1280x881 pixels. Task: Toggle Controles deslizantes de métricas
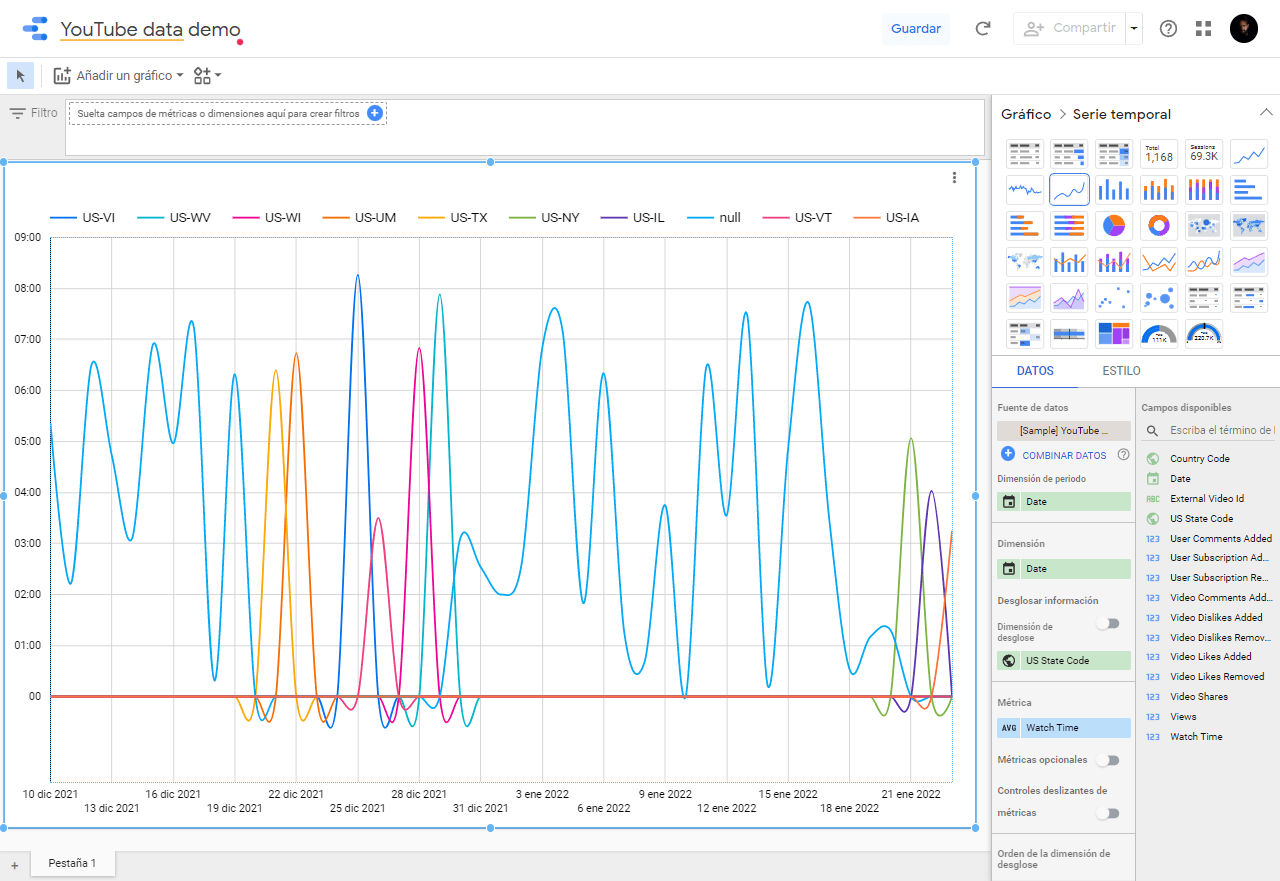(x=1107, y=813)
